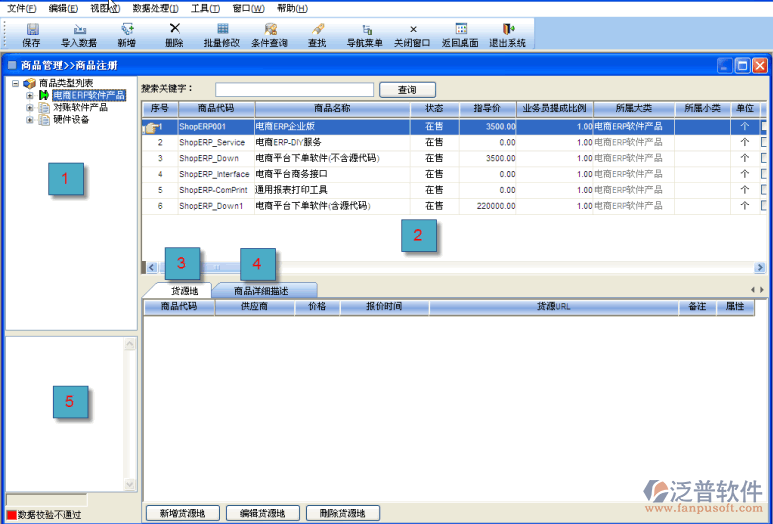Open the 文件(F) menu

coord(22,8)
